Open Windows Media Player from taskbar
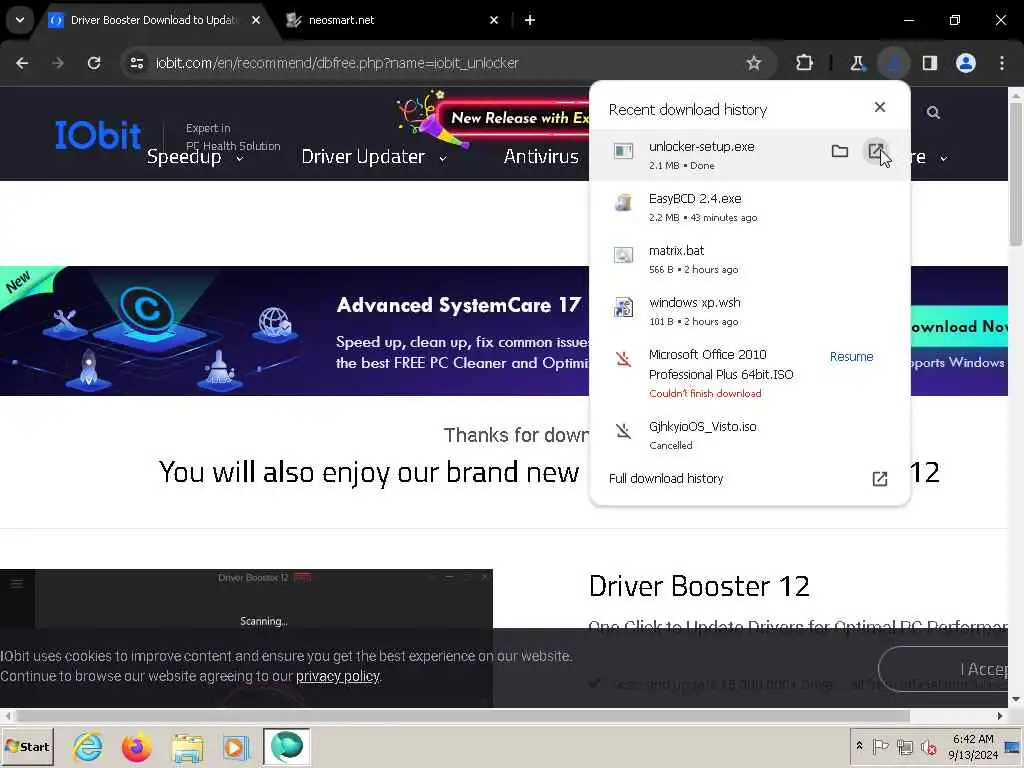The image size is (1024, 768). [236, 747]
